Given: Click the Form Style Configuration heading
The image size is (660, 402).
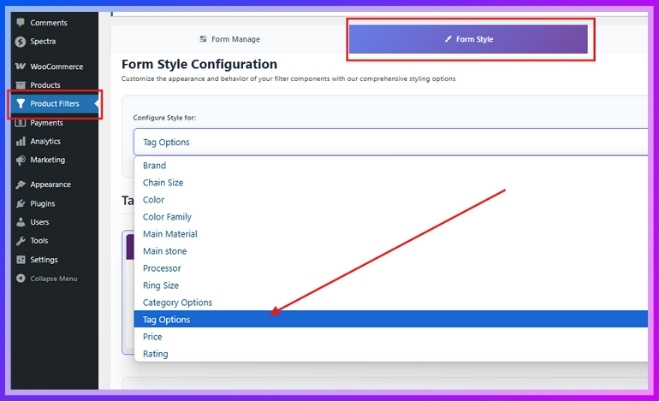Looking at the screenshot, I should tap(200, 64).
